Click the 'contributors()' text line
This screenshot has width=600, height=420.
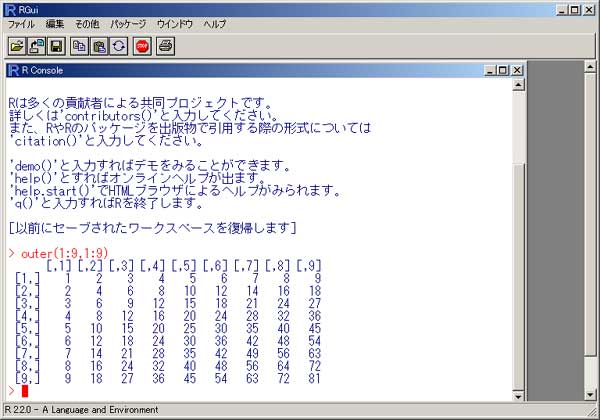[x=143, y=116]
